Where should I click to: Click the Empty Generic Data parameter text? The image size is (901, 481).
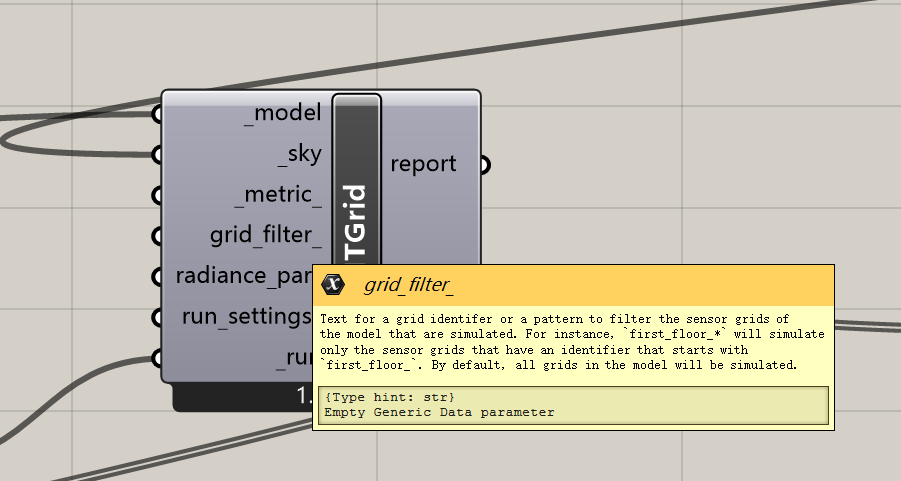[439, 412]
